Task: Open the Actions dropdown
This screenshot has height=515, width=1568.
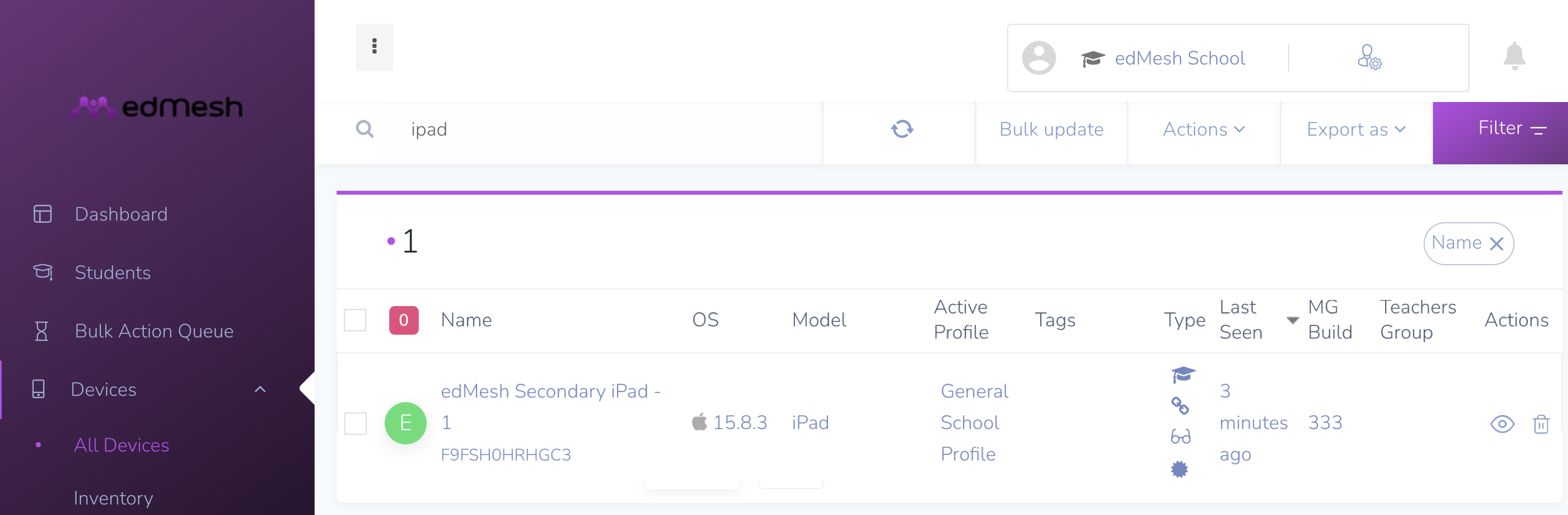Action: click(x=1203, y=129)
